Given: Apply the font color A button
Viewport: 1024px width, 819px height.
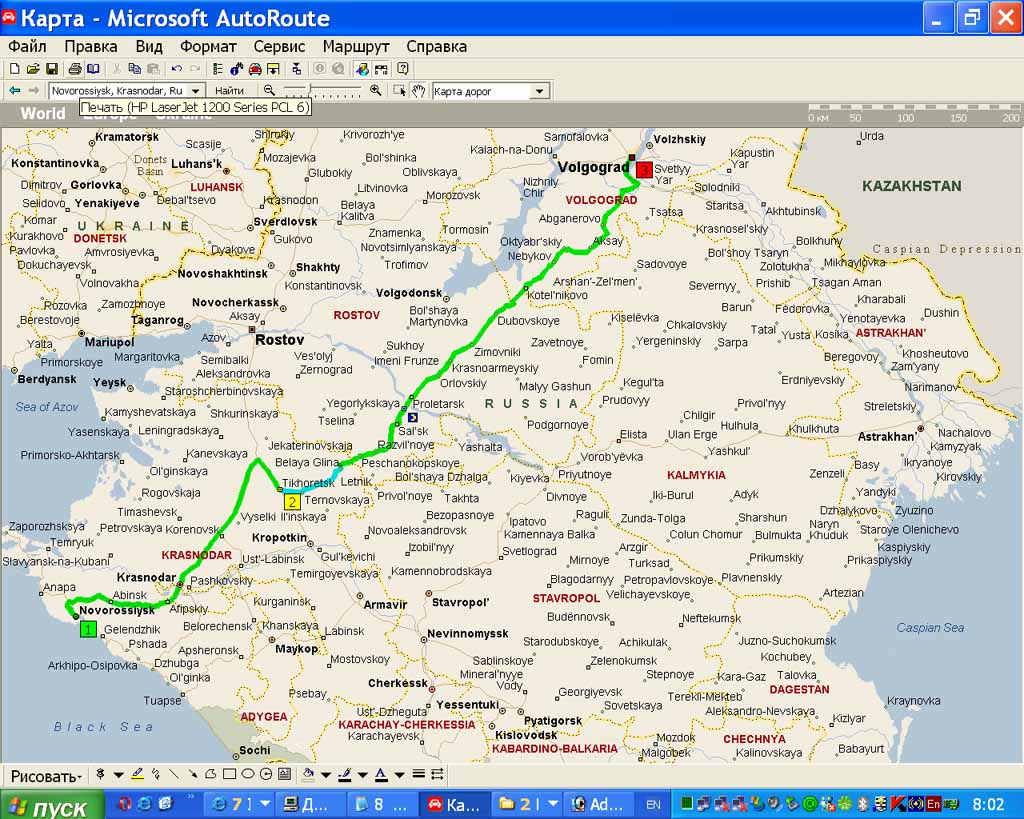Looking at the screenshot, I should click(x=381, y=775).
